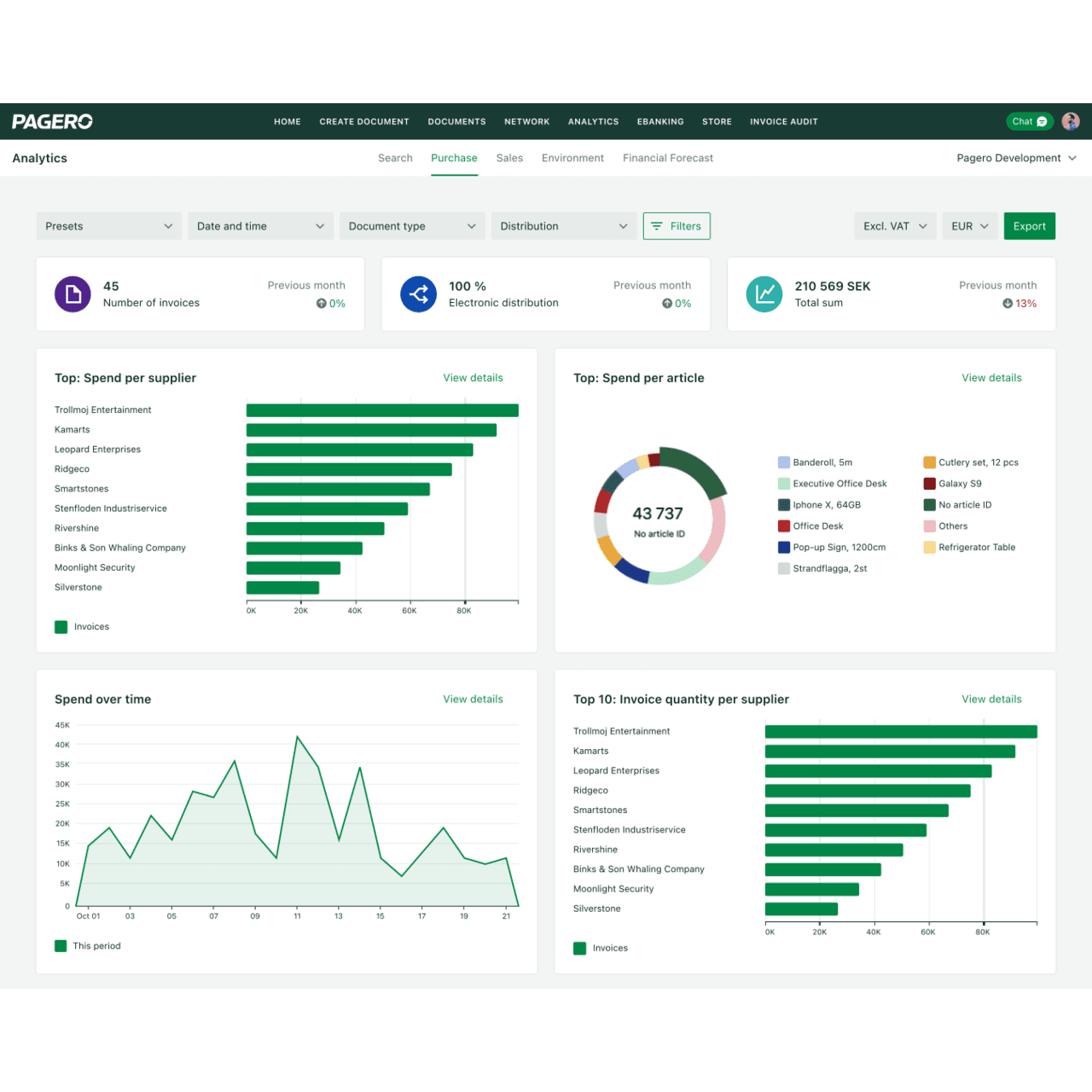Click the Pagero logo

pos(52,122)
